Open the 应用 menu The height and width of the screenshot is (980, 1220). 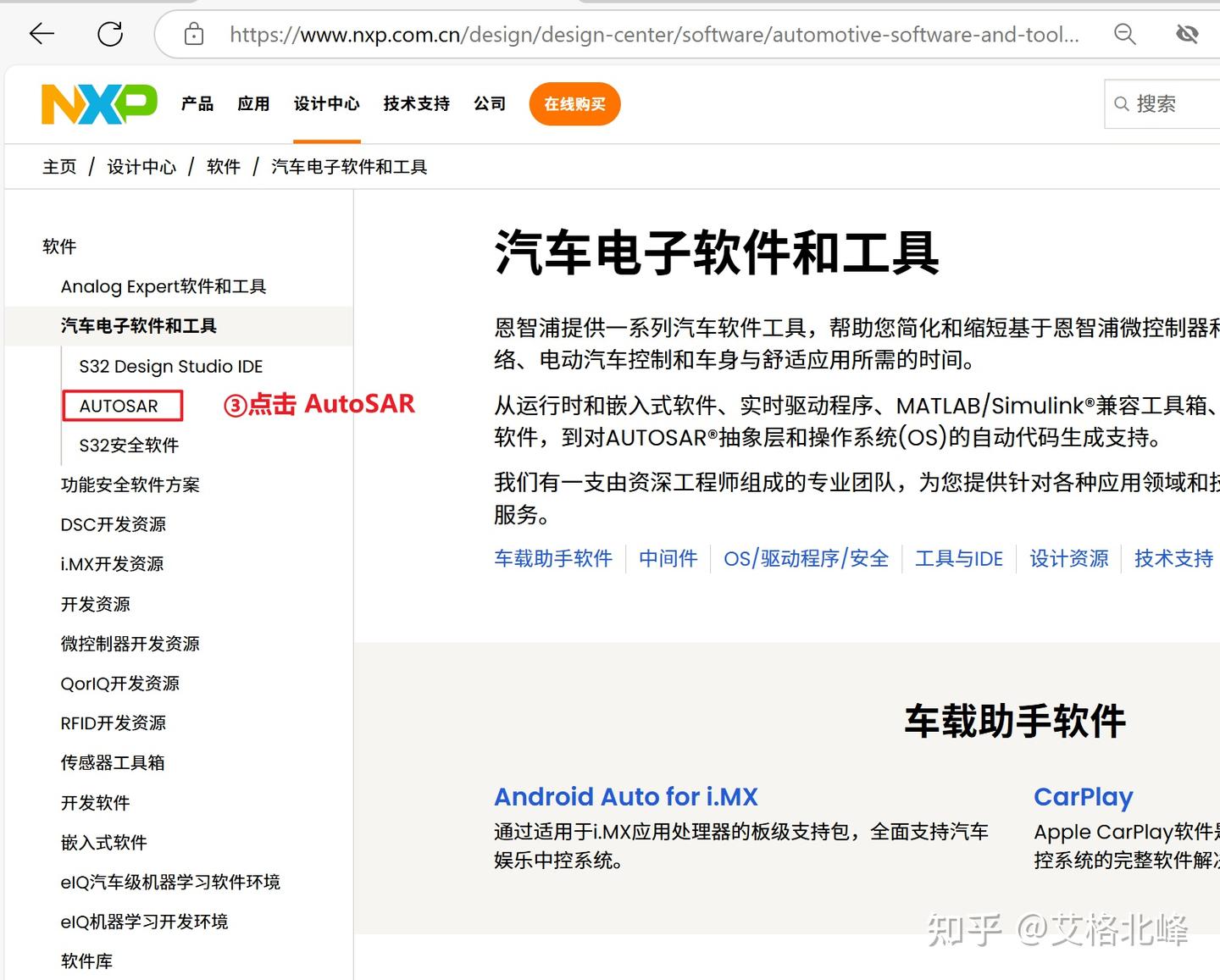(252, 103)
